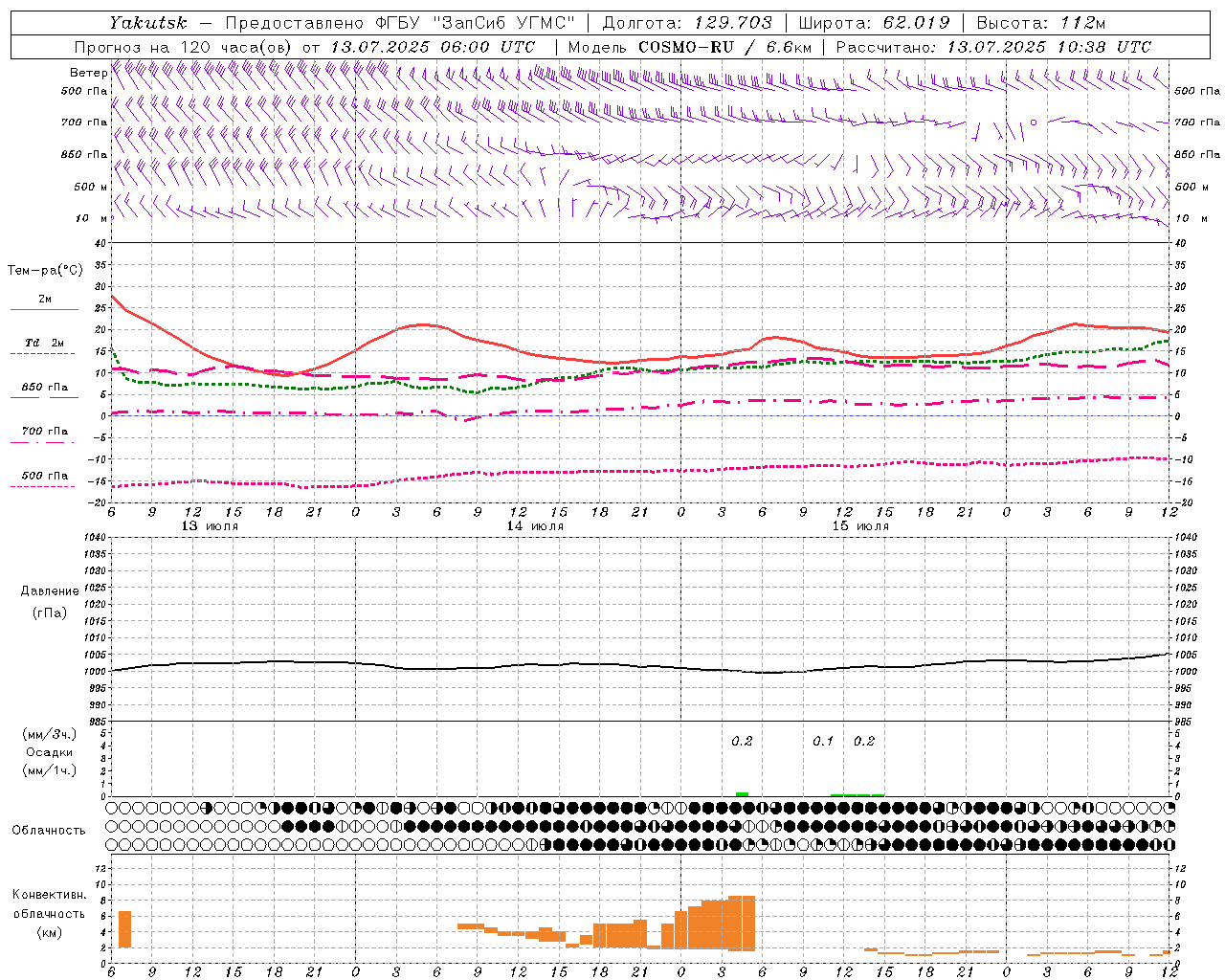Click the 700 гПа temperature legend entry
The height and width of the screenshot is (980, 1225).
(44, 432)
